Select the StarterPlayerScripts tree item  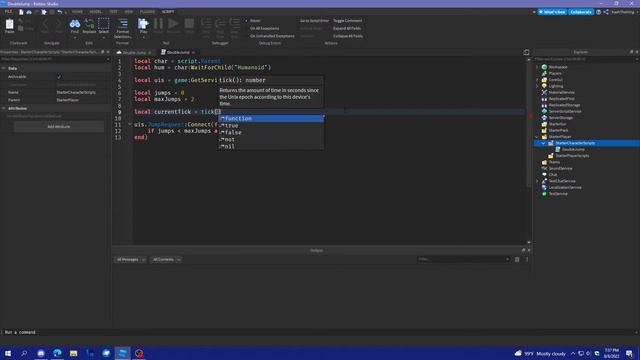572,156
